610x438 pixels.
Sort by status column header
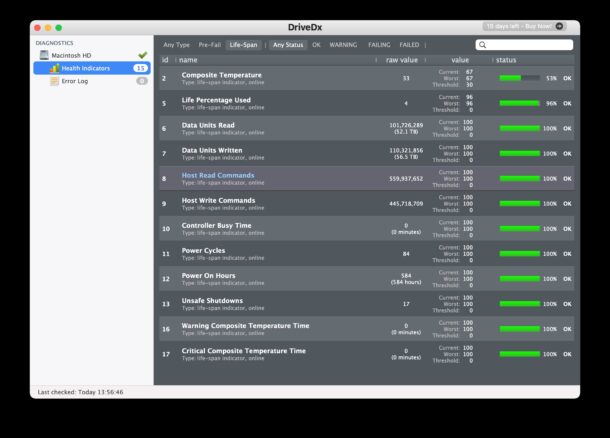pyautogui.click(x=506, y=60)
